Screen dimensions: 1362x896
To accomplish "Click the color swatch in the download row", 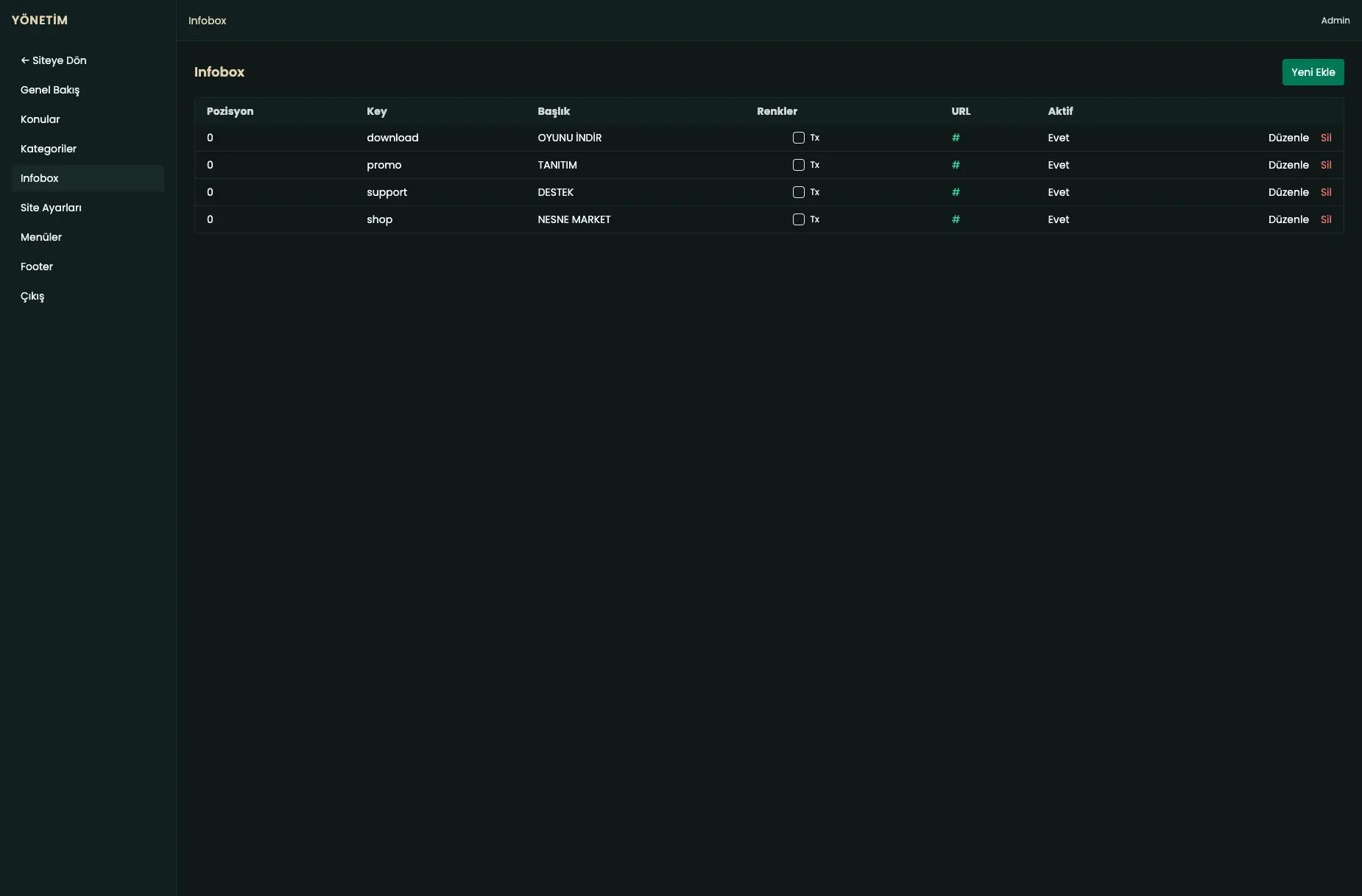I will pyautogui.click(x=798, y=138).
